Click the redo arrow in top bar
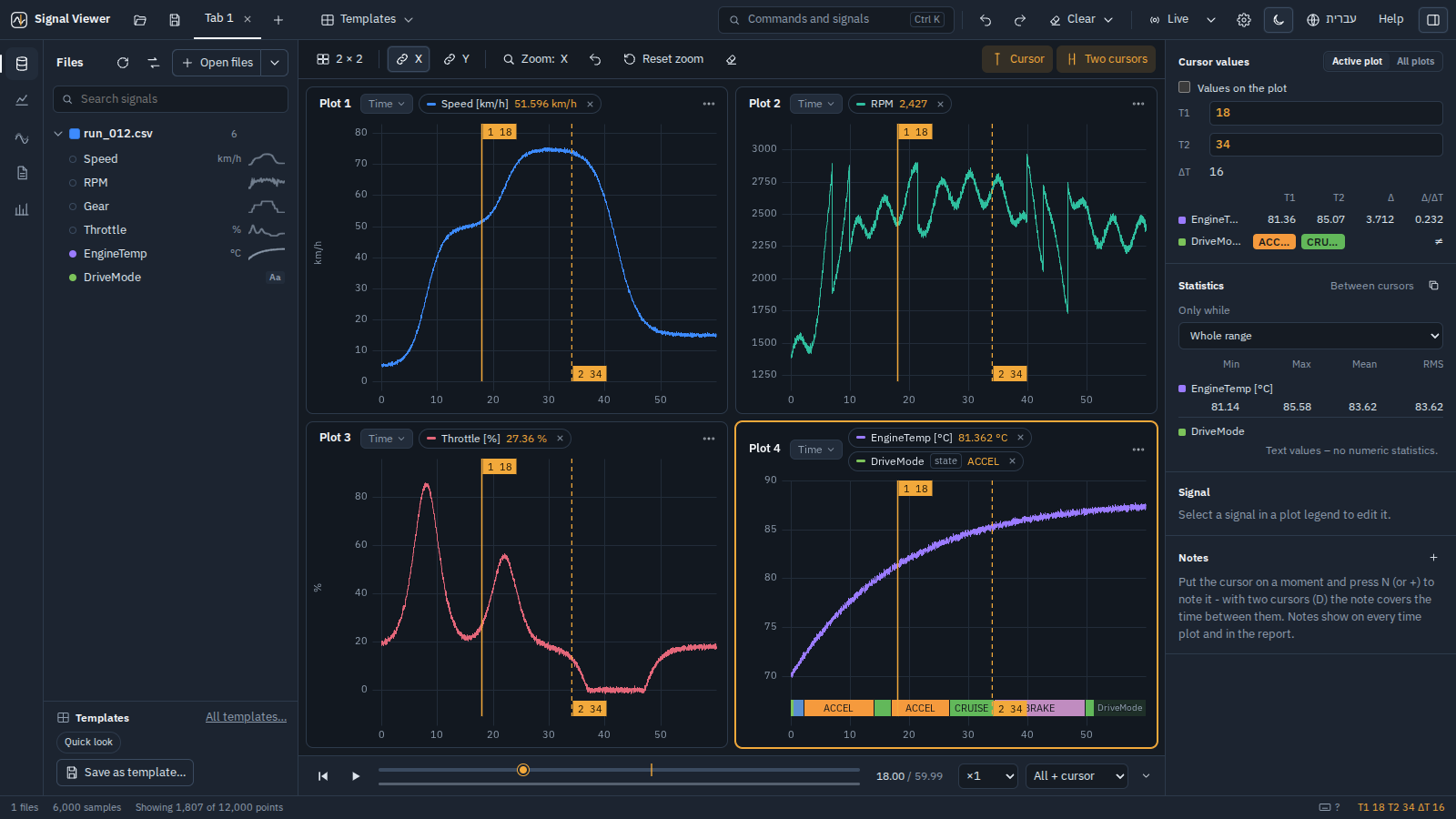 (1020, 19)
